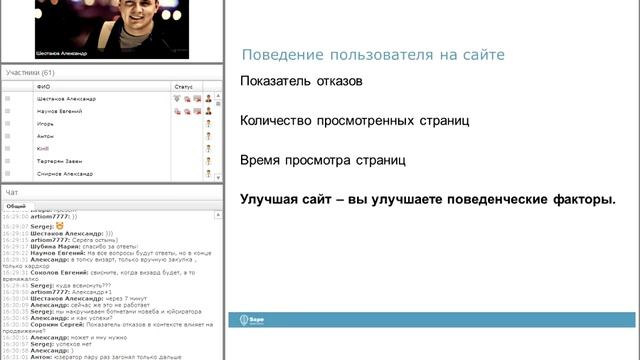The image size is (640, 360).
Task: Click the chat scroll-up arrow
Action: click(218, 215)
